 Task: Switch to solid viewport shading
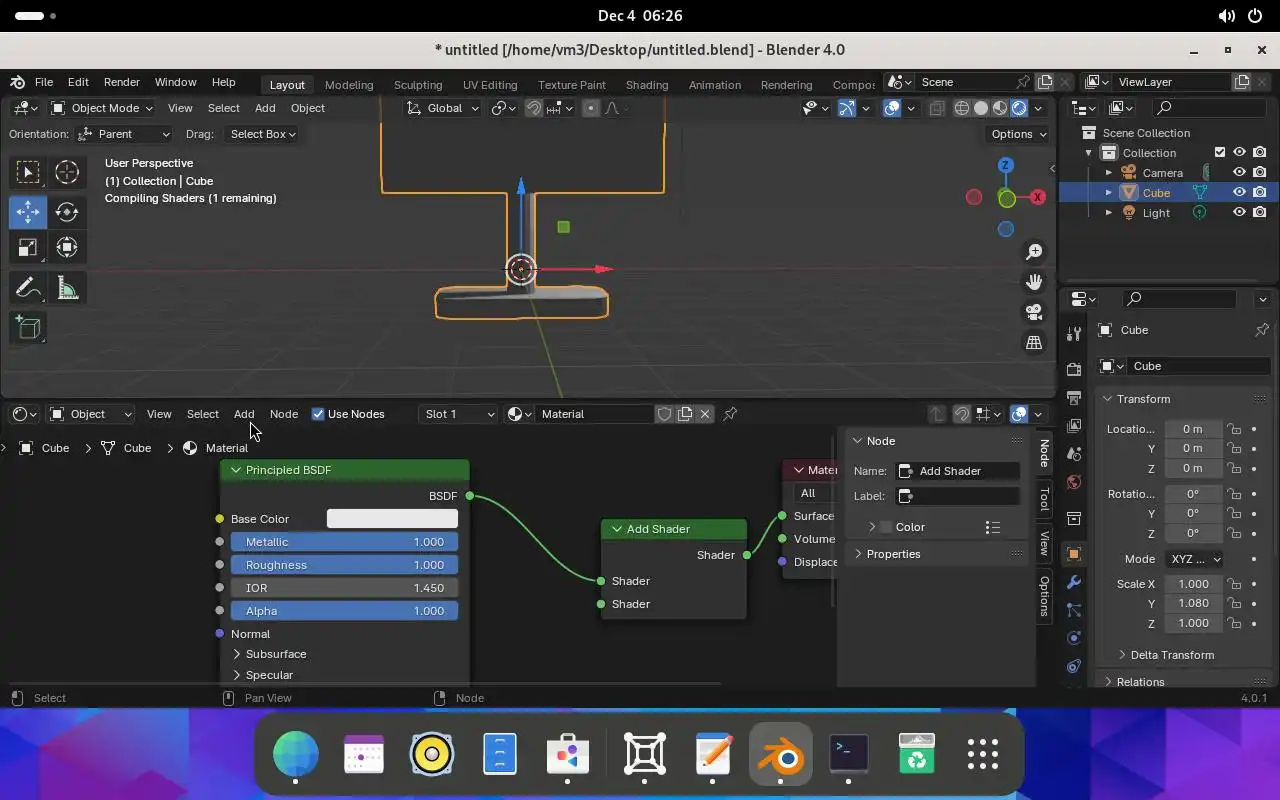coord(981,108)
